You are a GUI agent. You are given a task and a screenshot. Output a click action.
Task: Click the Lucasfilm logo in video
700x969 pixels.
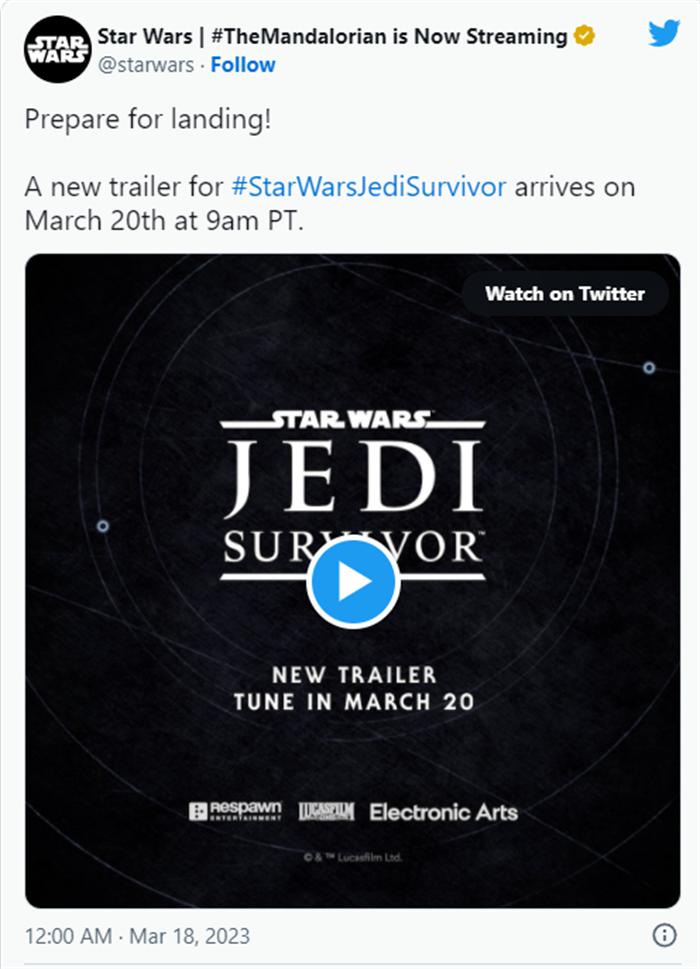click(326, 811)
